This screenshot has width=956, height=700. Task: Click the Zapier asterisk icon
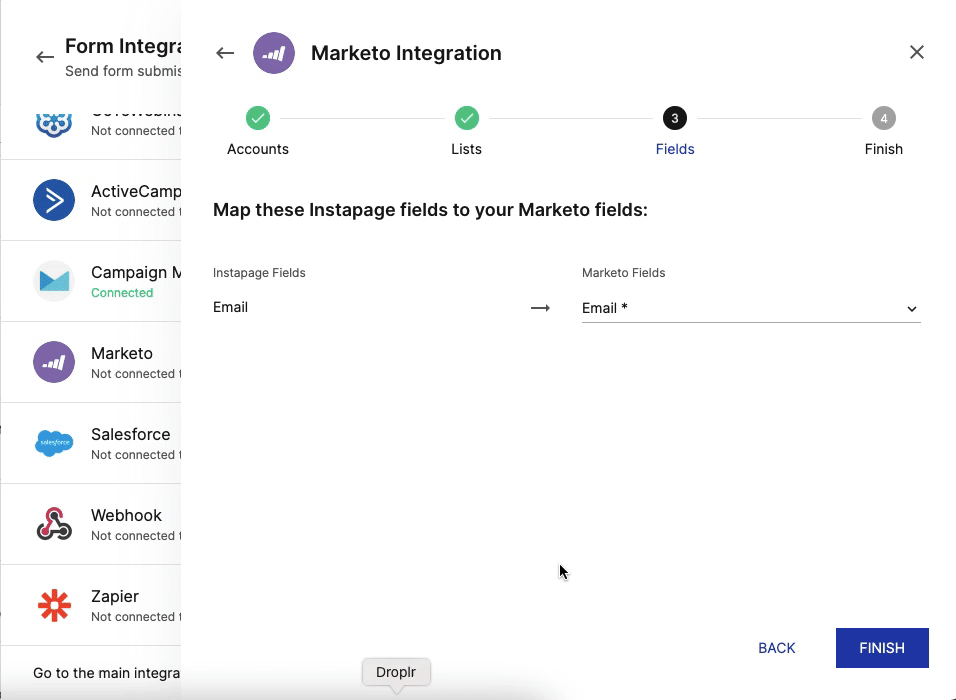point(54,605)
